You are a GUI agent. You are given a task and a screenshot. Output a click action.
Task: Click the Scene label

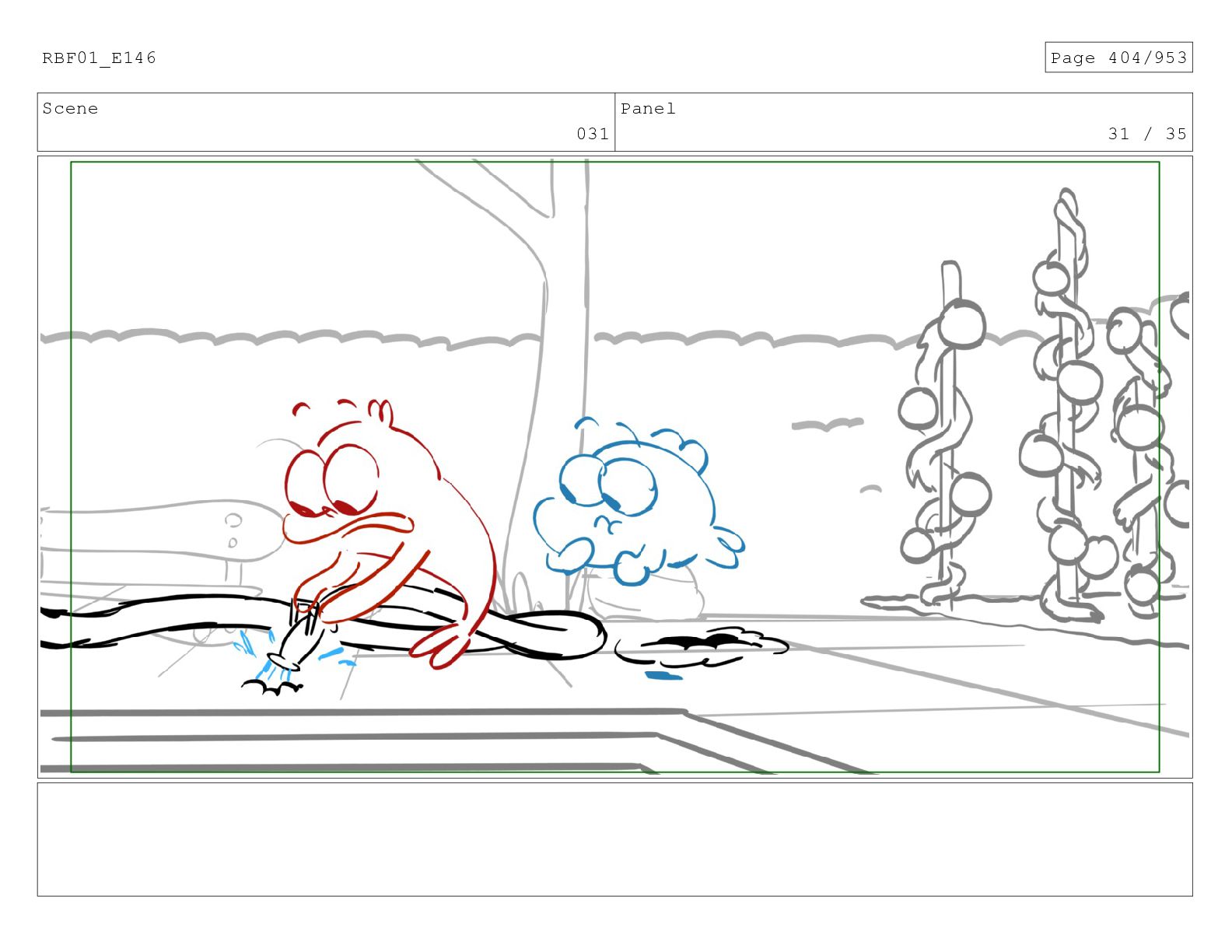(x=70, y=109)
